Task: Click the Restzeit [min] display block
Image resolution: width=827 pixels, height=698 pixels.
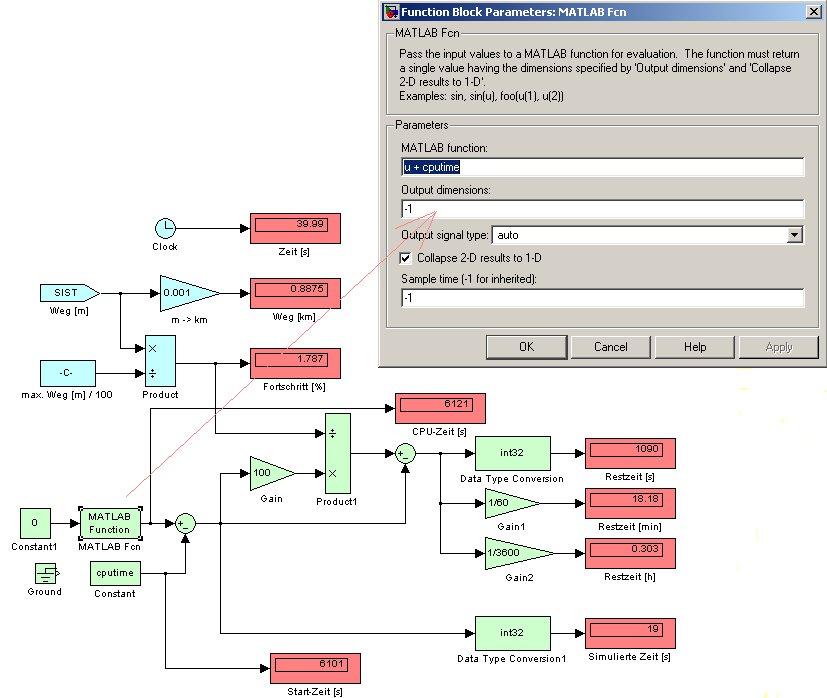Action: click(x=631, y=503)
